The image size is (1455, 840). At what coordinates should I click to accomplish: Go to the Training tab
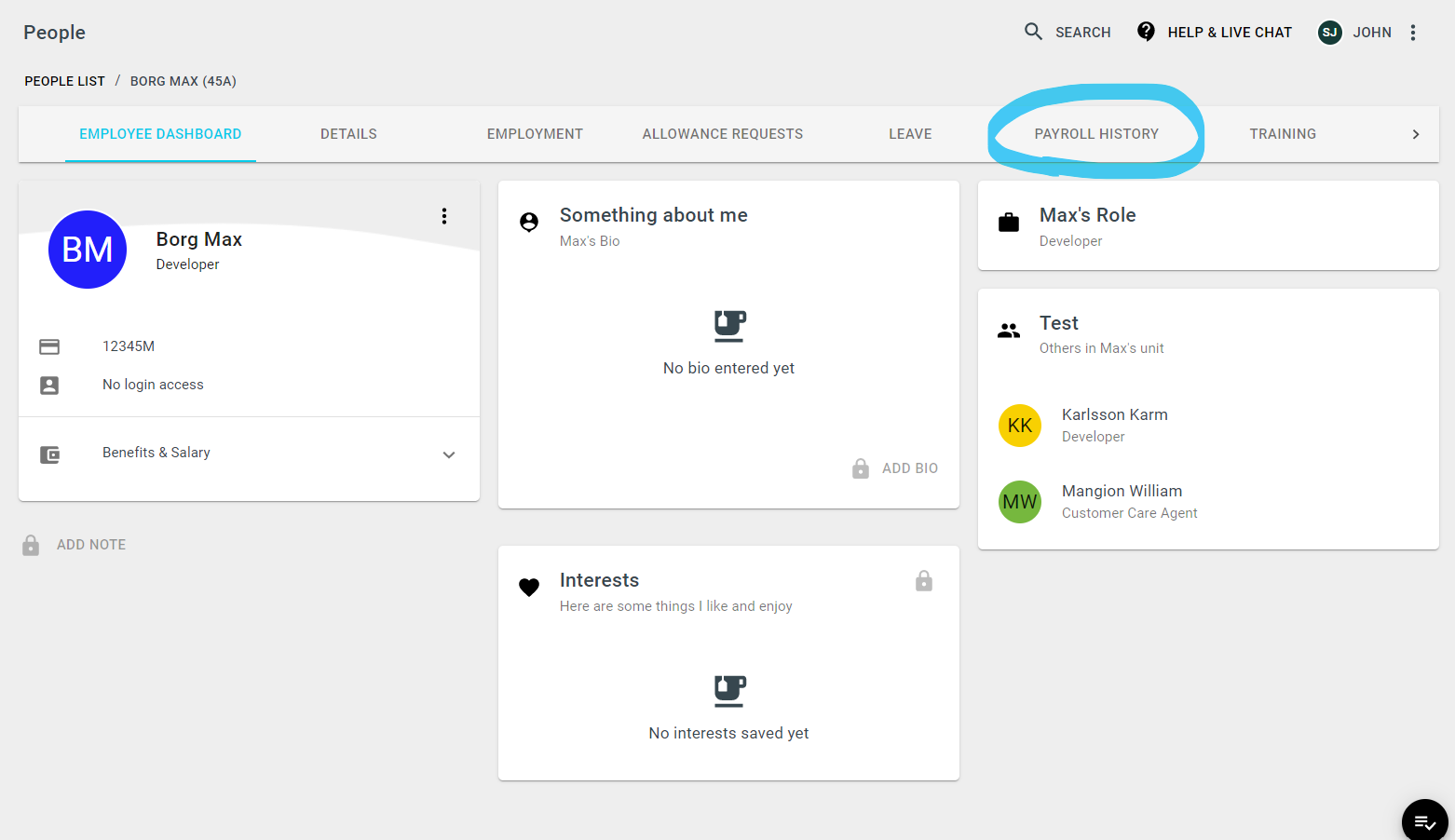coord(1283,134)
